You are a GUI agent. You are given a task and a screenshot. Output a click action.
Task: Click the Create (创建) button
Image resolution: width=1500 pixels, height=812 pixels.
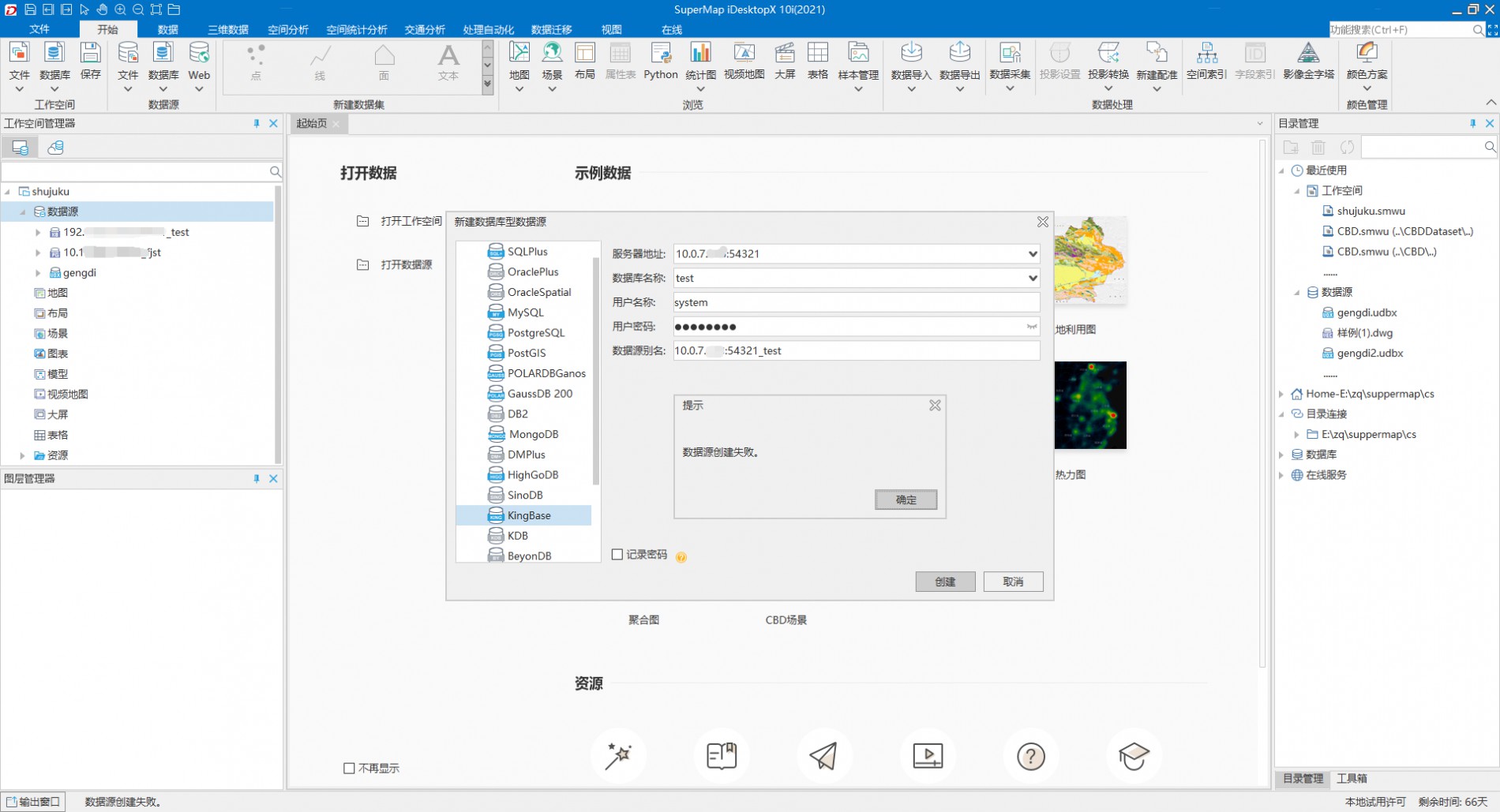pos(945,582)
